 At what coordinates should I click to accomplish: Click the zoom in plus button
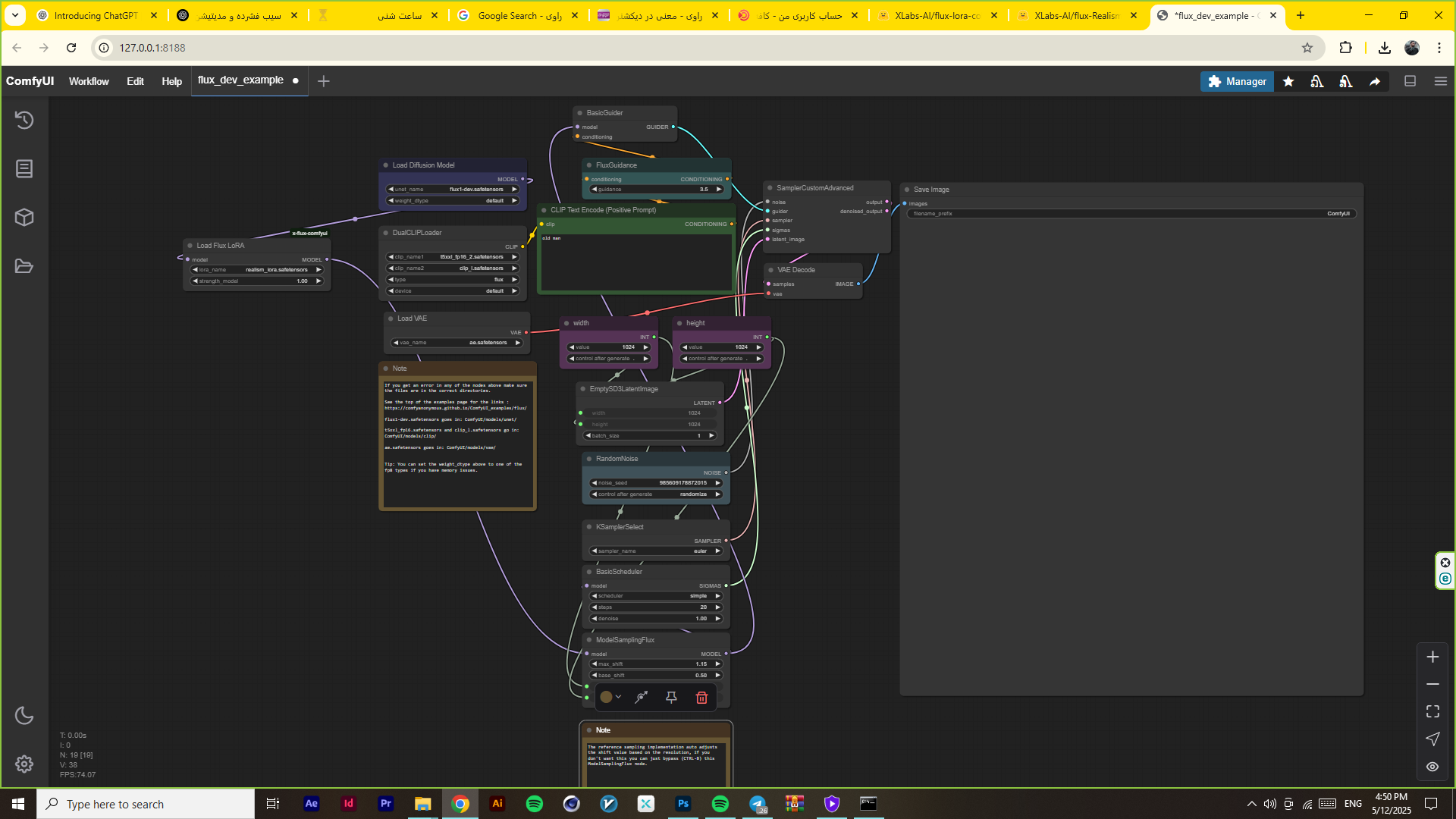[1432, 657]
